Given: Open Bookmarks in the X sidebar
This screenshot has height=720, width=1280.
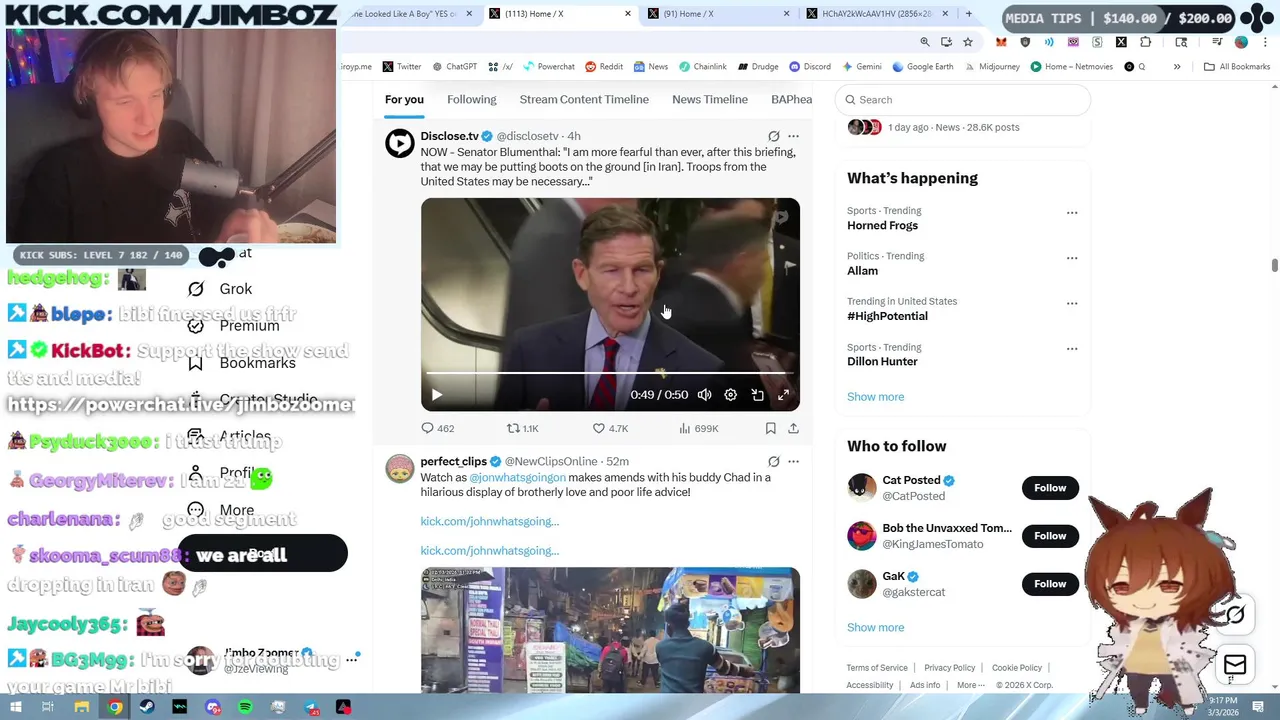Looking at the screenshot, I should 241,363.
